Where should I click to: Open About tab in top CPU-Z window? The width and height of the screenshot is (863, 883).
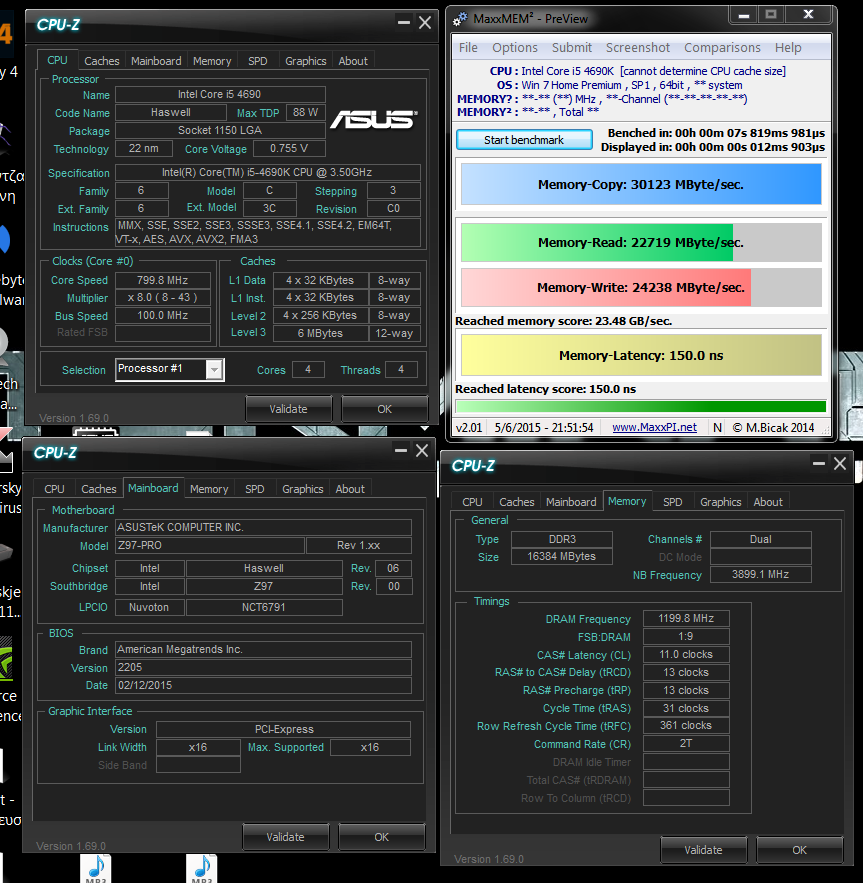353,61
